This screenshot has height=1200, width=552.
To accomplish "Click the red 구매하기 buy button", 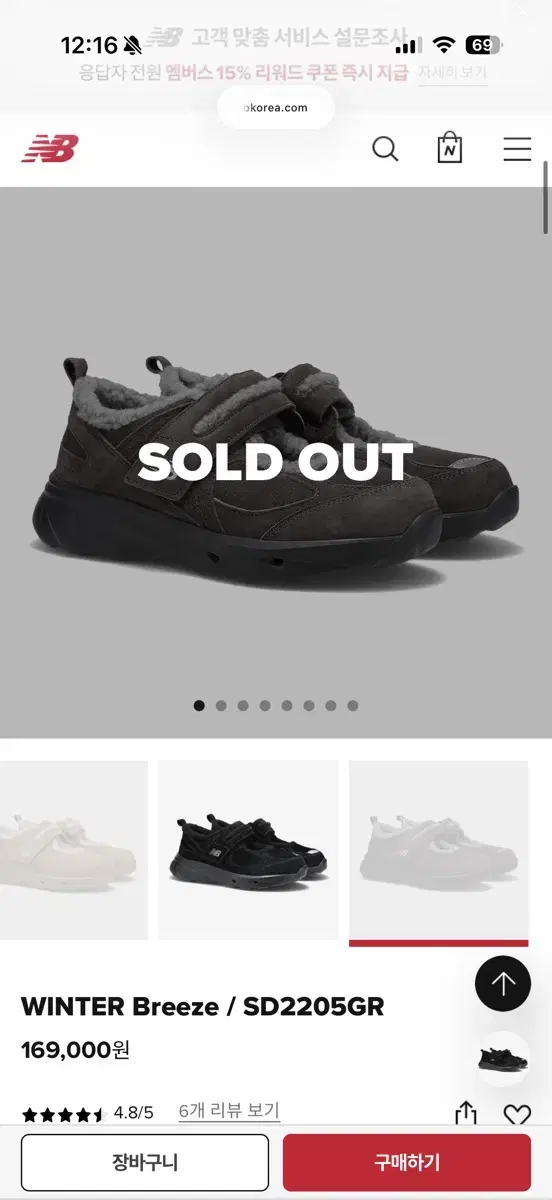I will (x=407, y=1162).
